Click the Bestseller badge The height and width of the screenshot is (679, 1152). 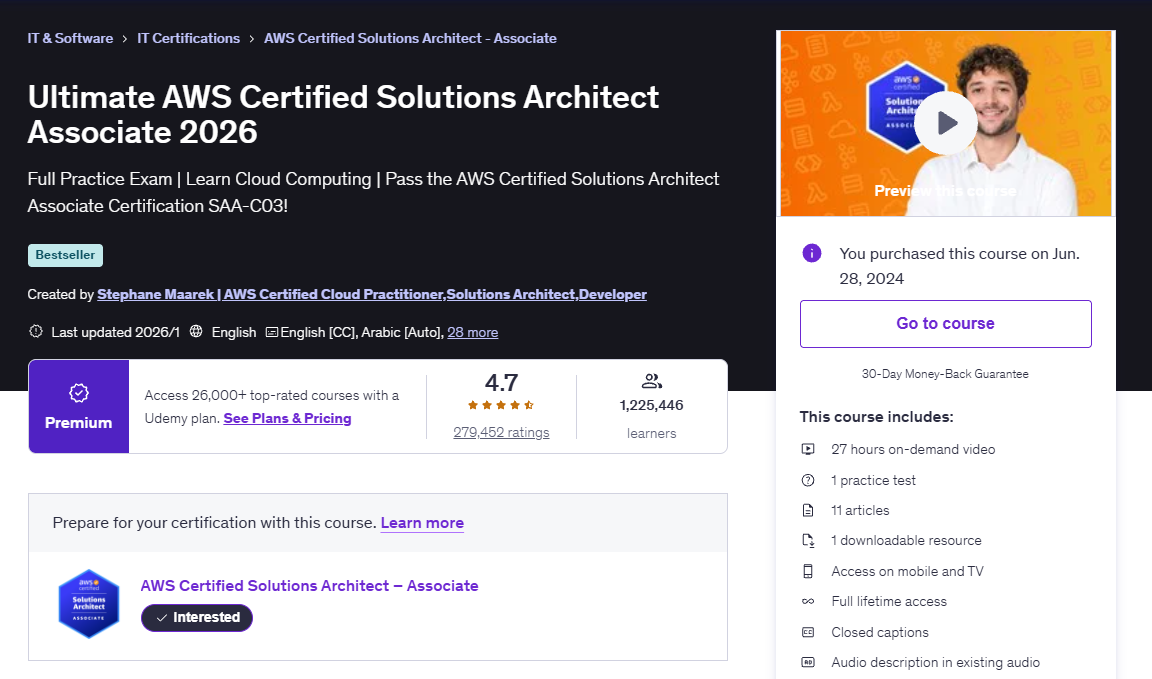[x=65, y=255]
